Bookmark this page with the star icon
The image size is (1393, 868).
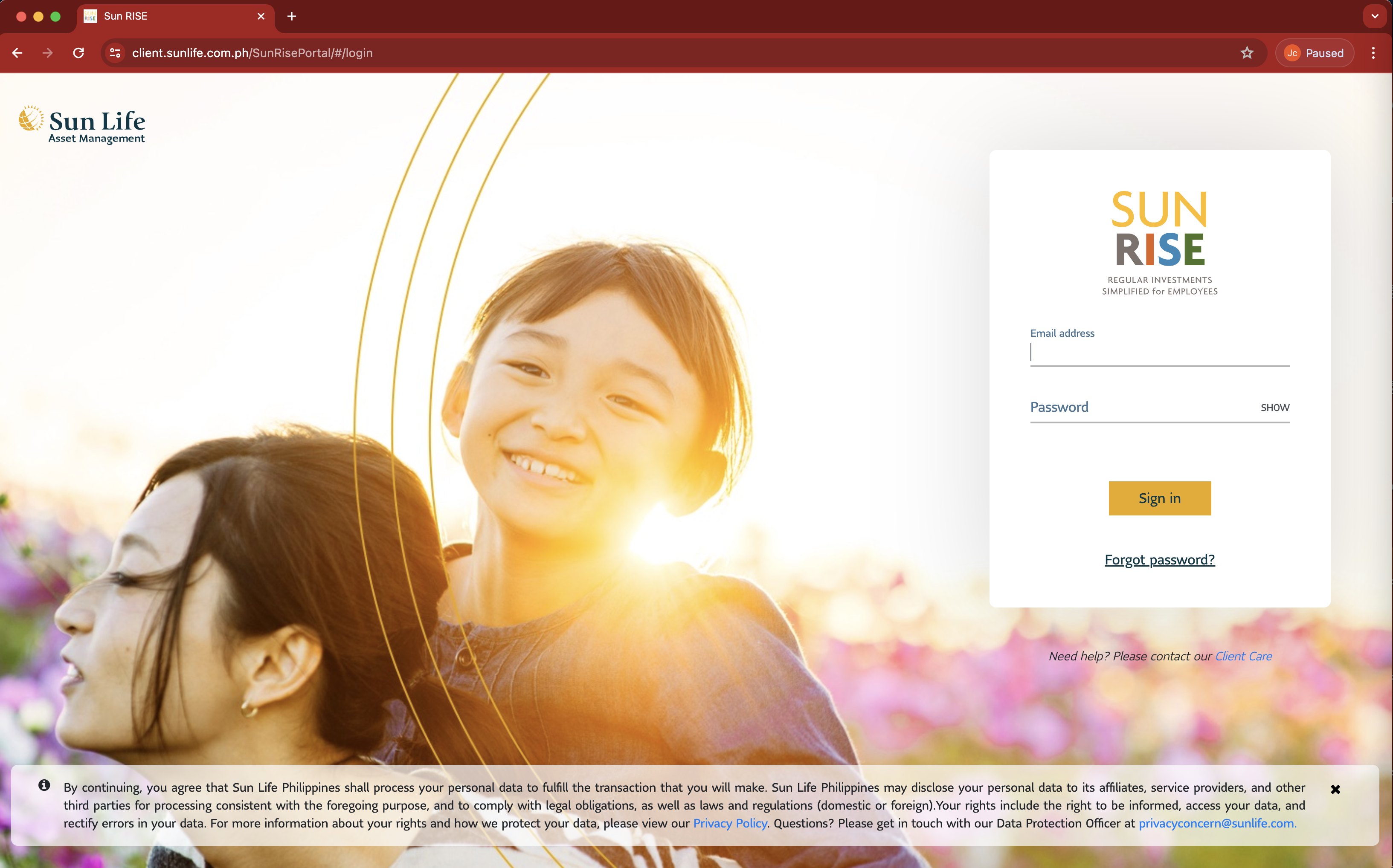point(1247,53)
